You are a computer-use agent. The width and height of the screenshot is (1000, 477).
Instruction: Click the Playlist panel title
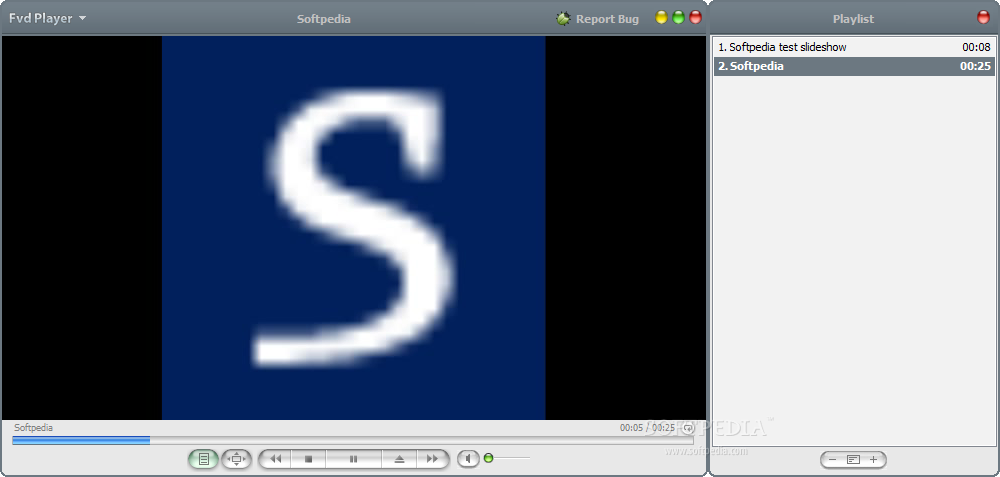pos(853,19)
